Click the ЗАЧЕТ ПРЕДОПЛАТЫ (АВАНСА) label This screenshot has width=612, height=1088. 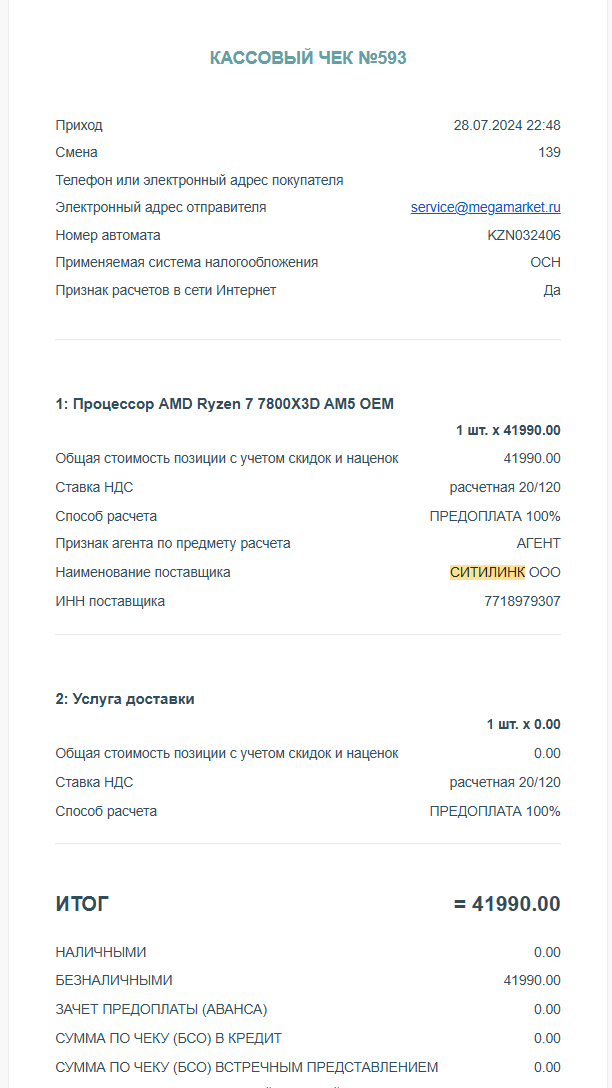[x=162, y=1010]
